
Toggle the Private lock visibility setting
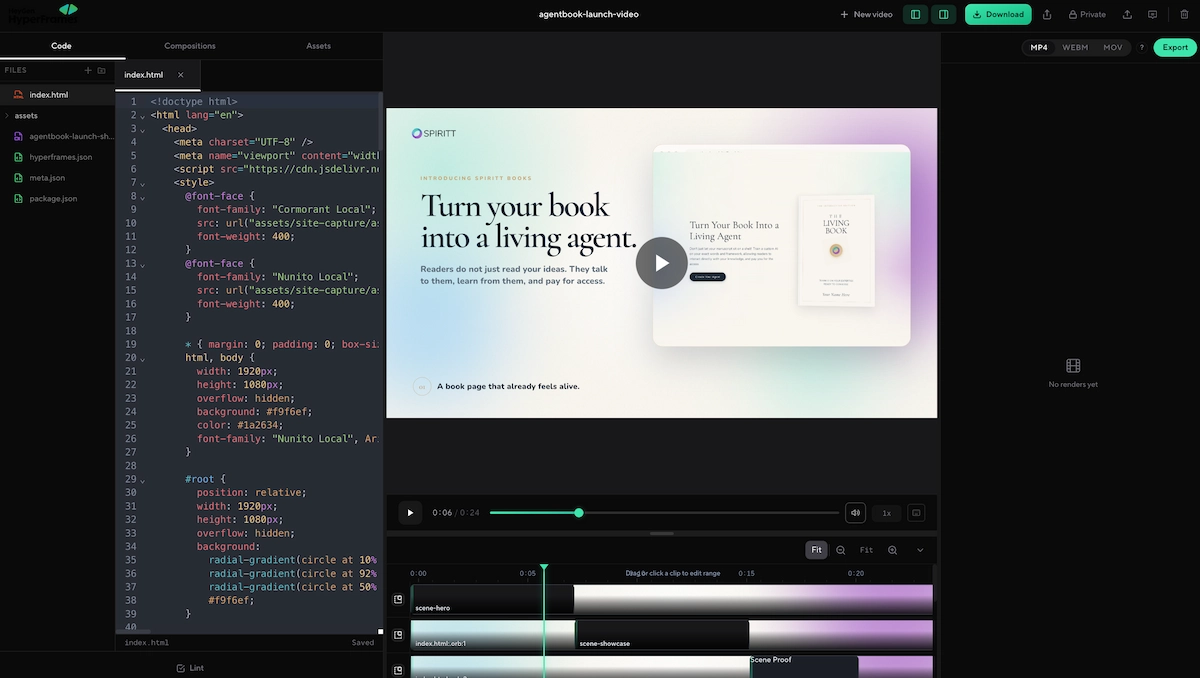point(1087,14)
